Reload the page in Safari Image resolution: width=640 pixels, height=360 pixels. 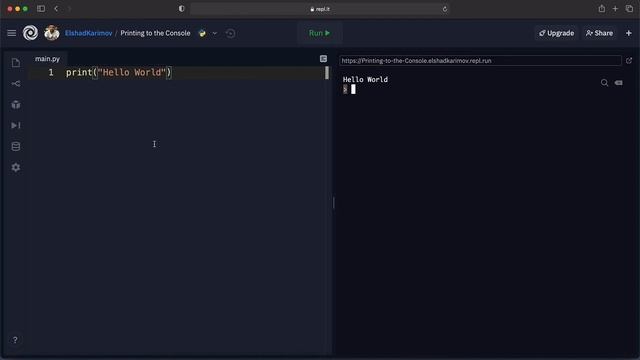[444, 9]
